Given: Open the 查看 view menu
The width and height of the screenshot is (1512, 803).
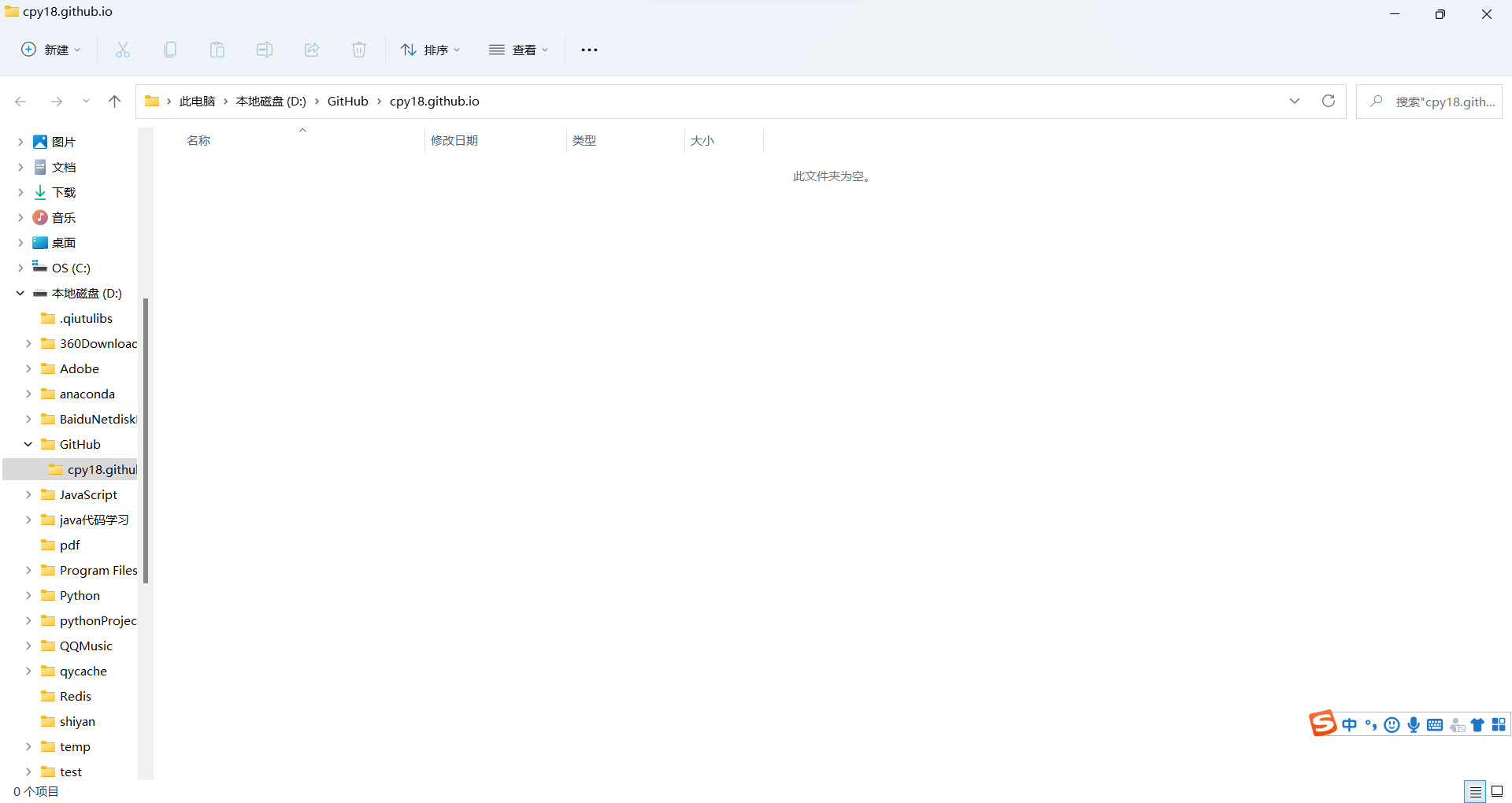Looking at the screenshot, I should (x=518, y=49).
